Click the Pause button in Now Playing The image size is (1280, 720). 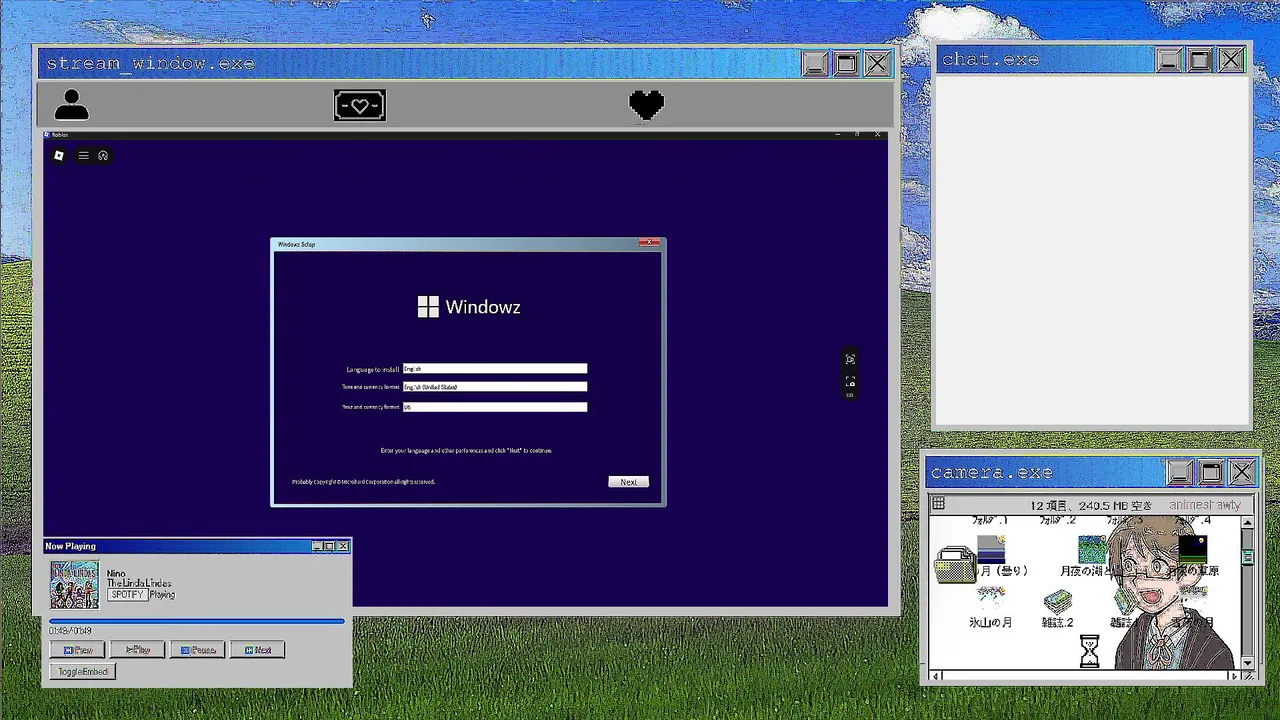pos(197,650)
